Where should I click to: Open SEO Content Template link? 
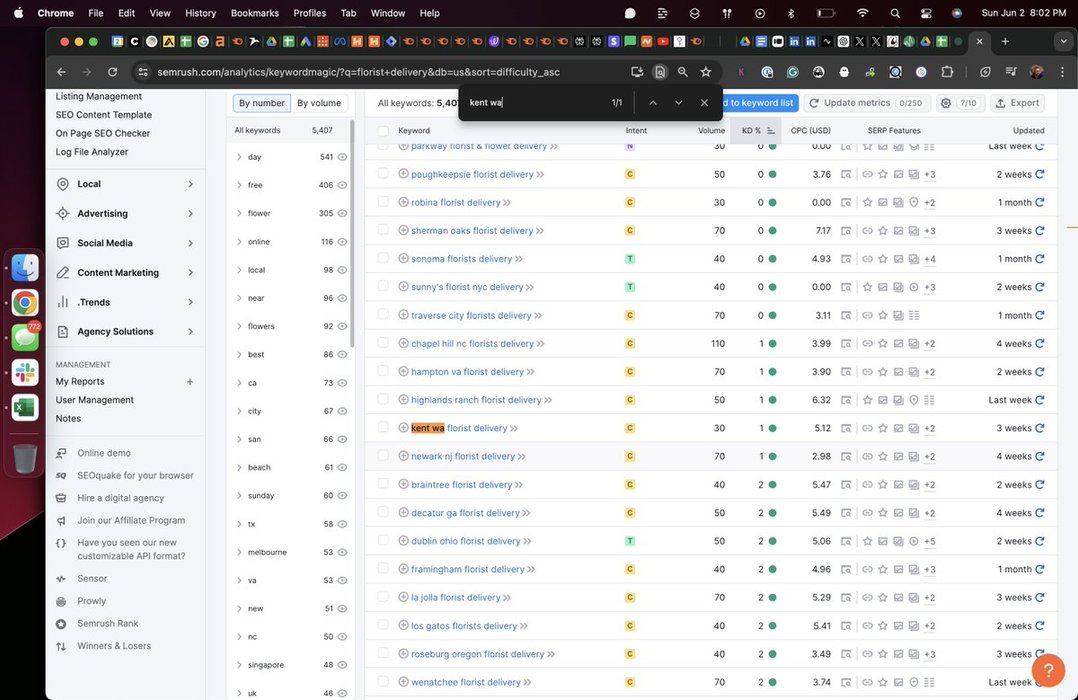[104, 115]
